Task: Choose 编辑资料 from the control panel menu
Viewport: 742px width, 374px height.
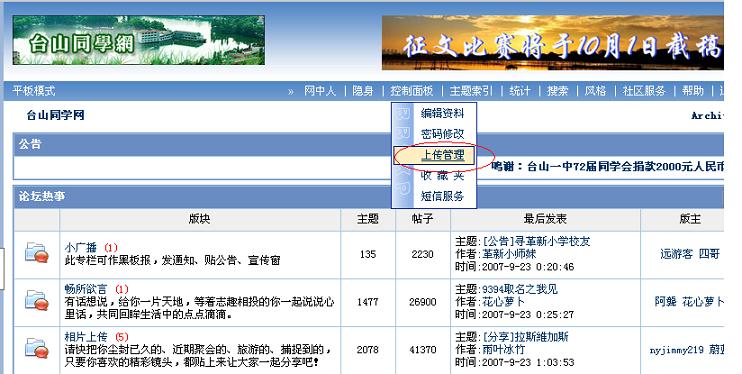Action: pyautogui.click(x=442, y=113)
